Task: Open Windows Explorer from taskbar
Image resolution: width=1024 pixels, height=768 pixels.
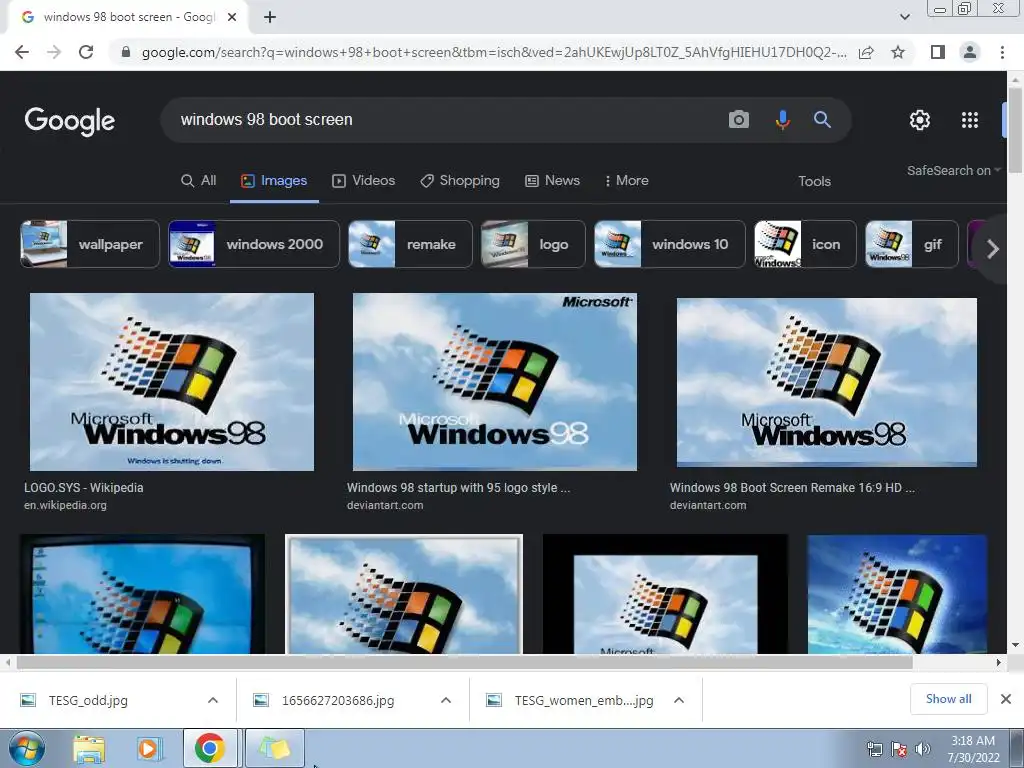Action: coord(89,749)
